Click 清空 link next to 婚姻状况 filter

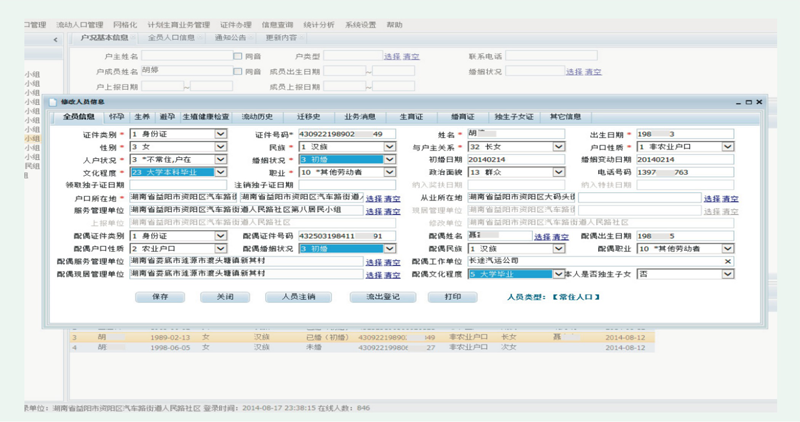(x=593, y=72)
